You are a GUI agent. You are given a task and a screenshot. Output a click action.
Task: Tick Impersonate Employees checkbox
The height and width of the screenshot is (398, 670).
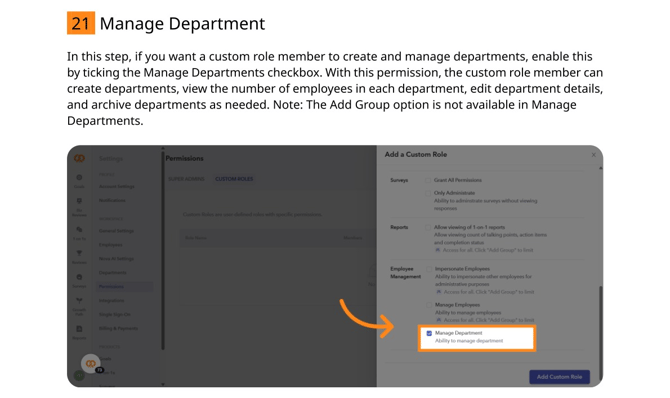[x=429, y=269]
